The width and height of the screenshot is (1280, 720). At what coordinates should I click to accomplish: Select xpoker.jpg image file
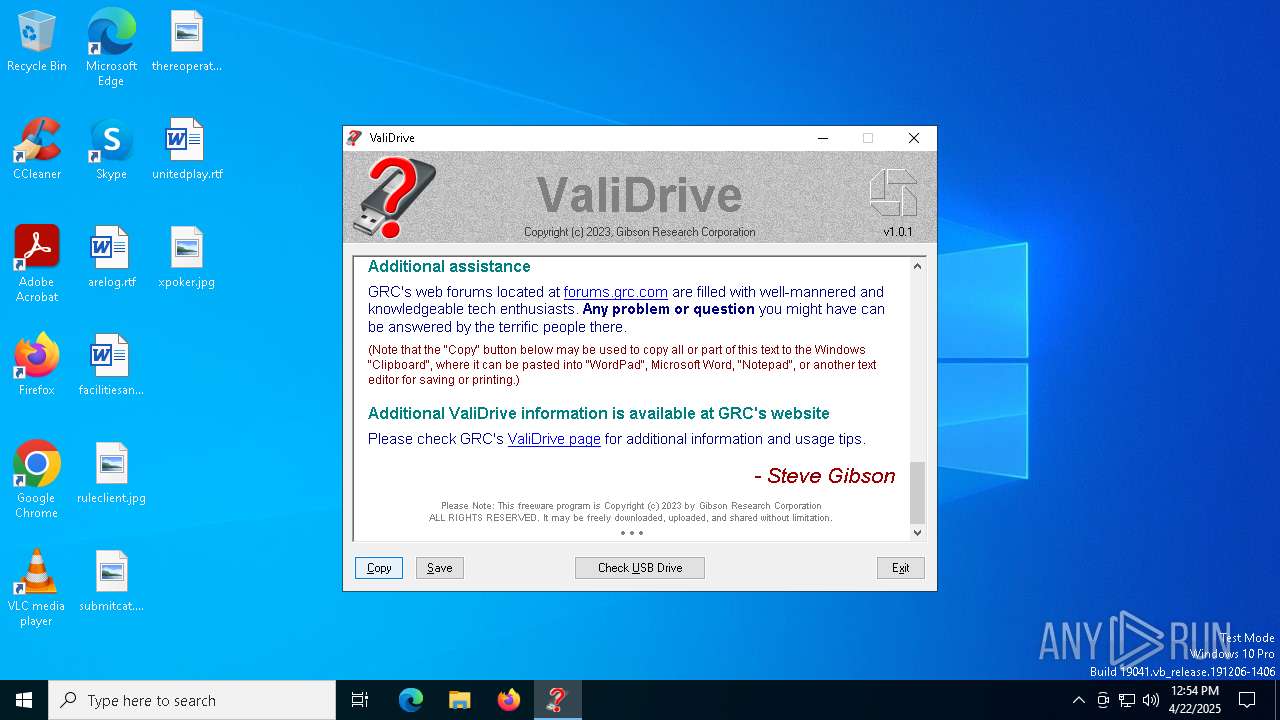[187, 258]
